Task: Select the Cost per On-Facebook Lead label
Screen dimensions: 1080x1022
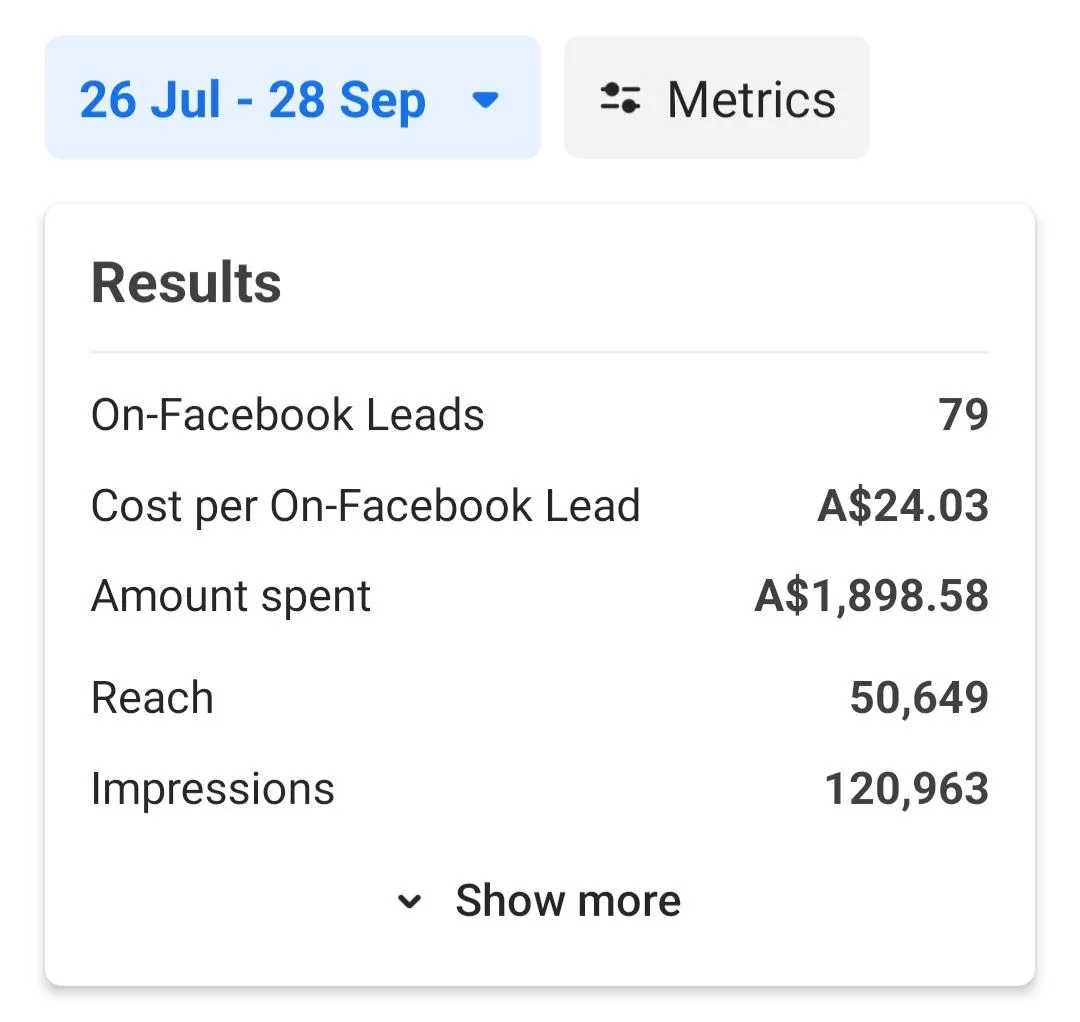Action: click(365, 506)
